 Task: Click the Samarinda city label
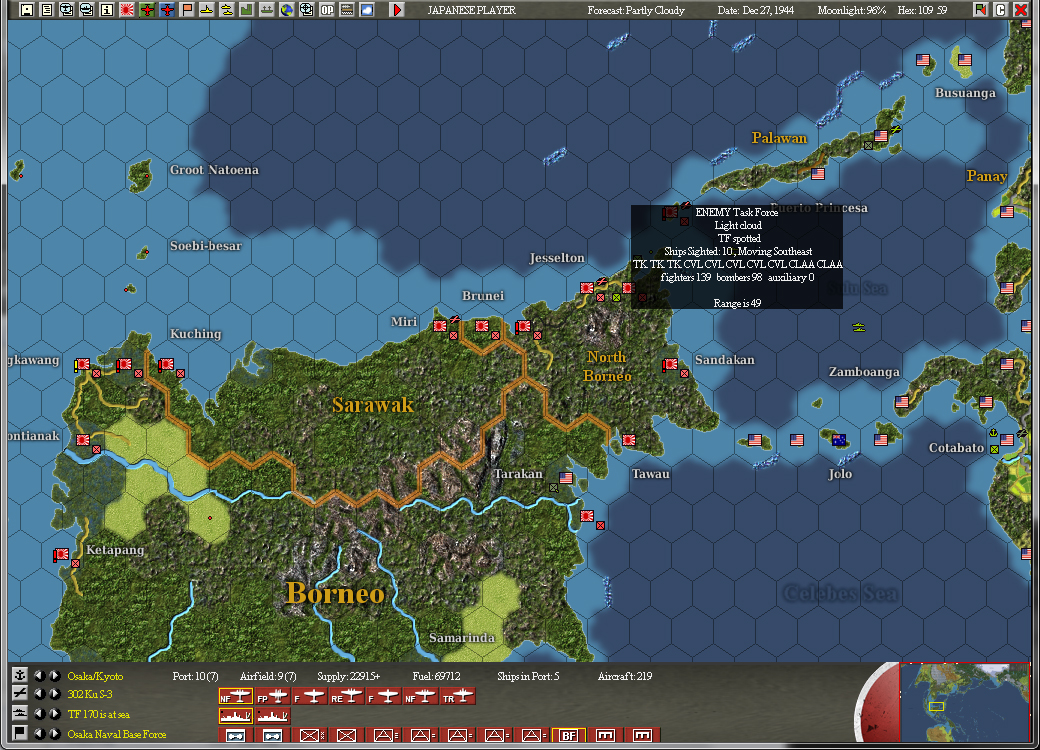pos(462,637)
